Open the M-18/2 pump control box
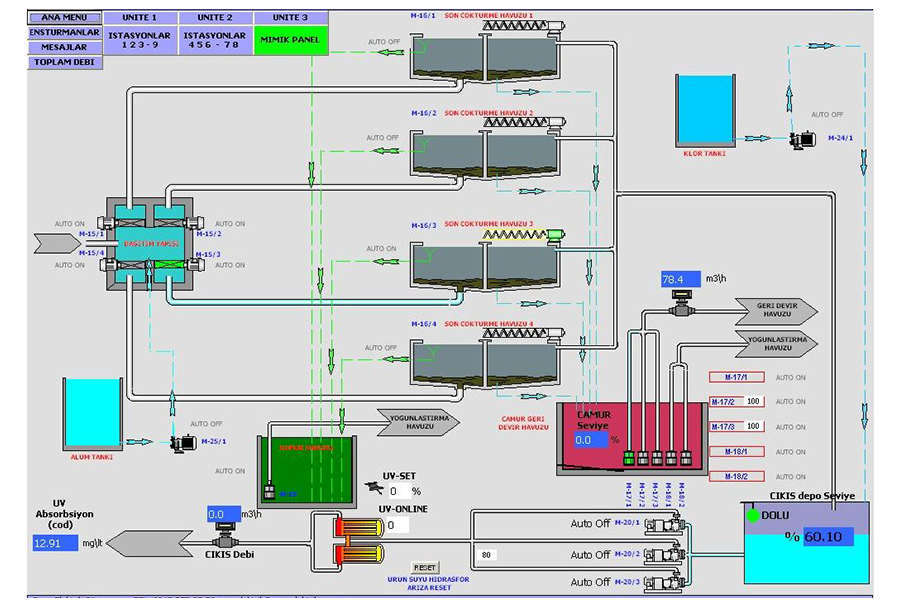Viewport: 900px width, 607px height. (736, 476)
